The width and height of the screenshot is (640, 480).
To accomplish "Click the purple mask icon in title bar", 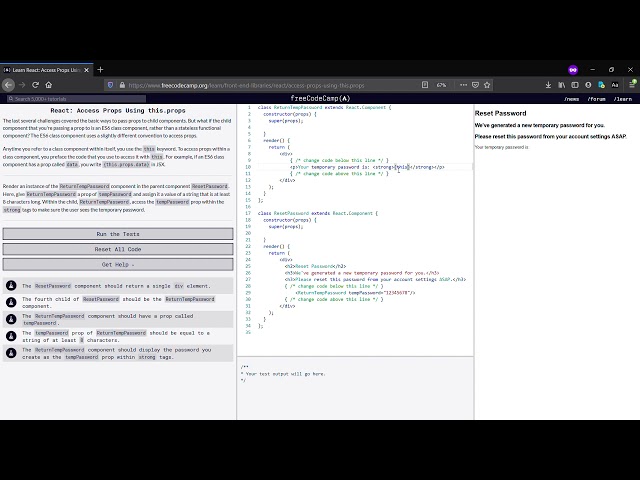I will (x=573, y=70).
